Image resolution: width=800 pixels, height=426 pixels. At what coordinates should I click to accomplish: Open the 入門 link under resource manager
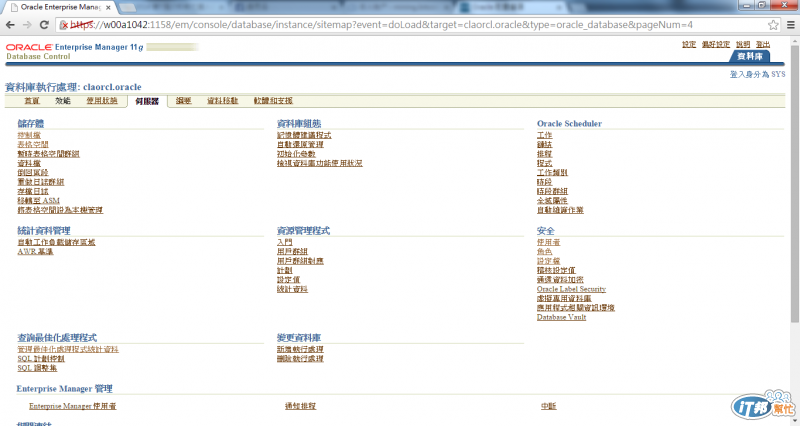[285, 242]
